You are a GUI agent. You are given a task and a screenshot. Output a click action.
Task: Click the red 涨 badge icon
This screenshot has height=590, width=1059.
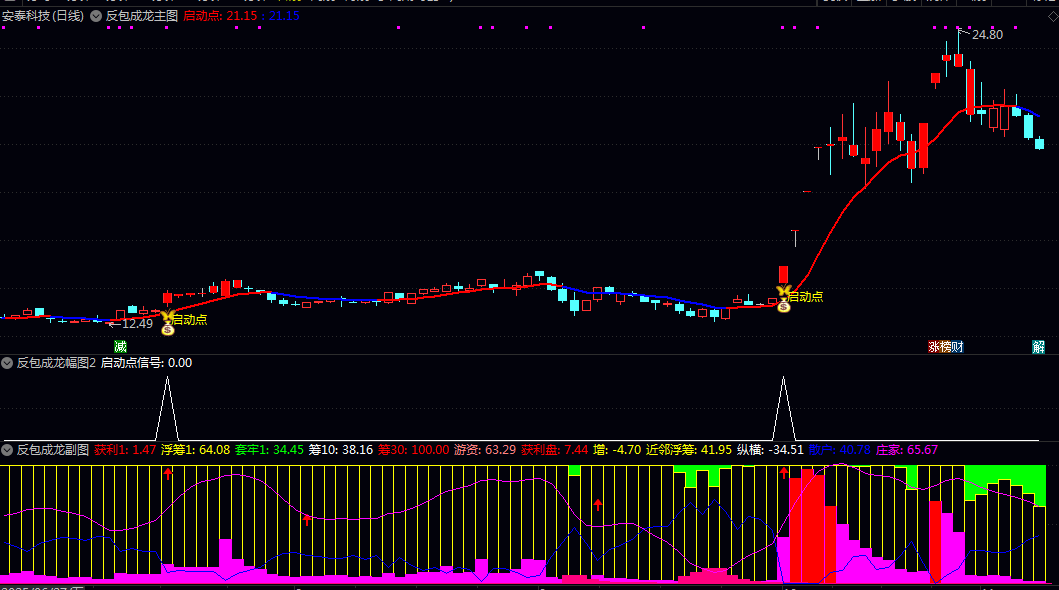tap(933, 347)
